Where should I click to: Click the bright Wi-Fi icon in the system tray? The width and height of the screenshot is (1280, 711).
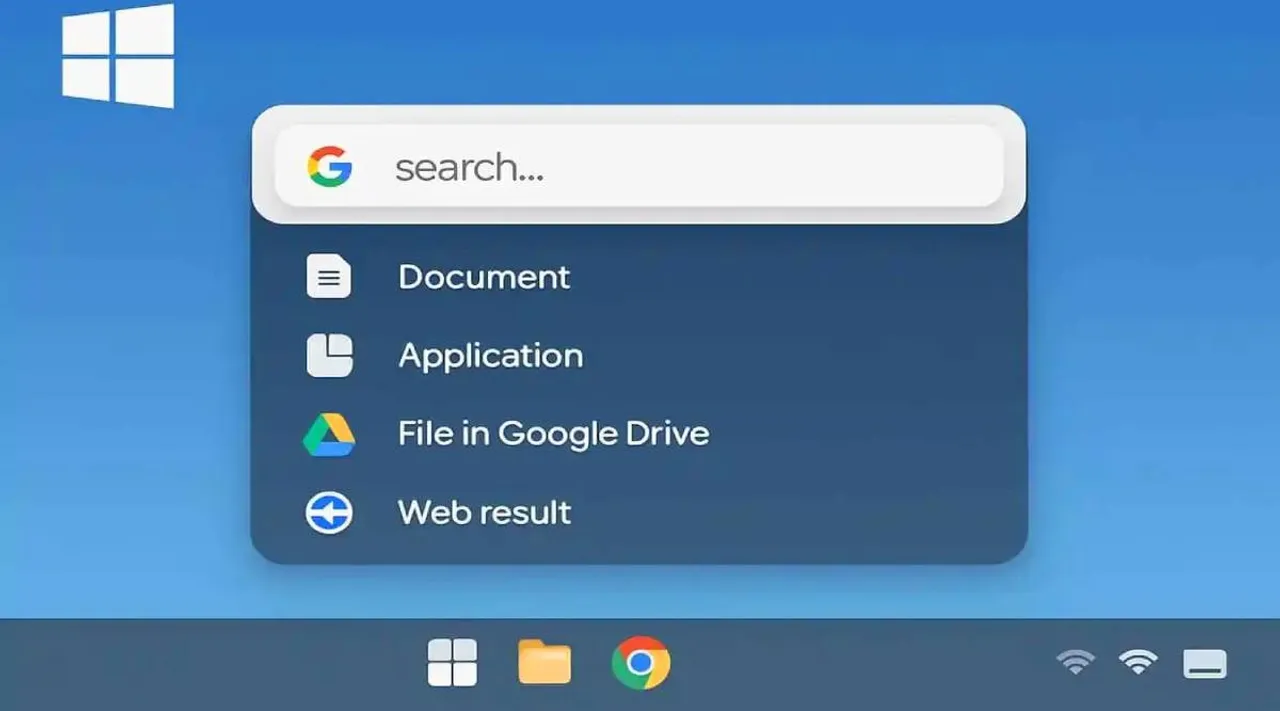pyautogui.click(x=1138, y=662)
